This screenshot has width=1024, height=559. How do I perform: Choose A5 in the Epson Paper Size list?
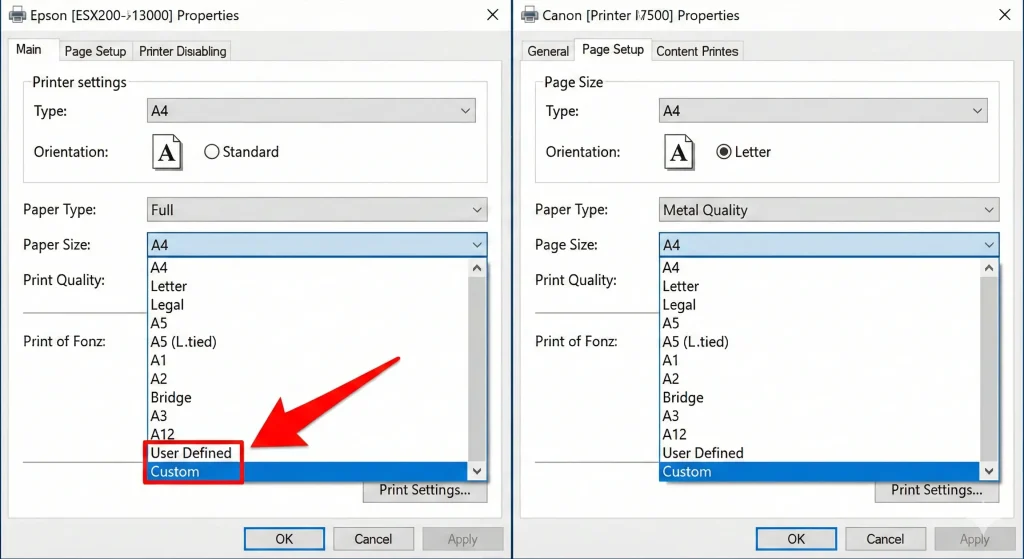point(308,323)
